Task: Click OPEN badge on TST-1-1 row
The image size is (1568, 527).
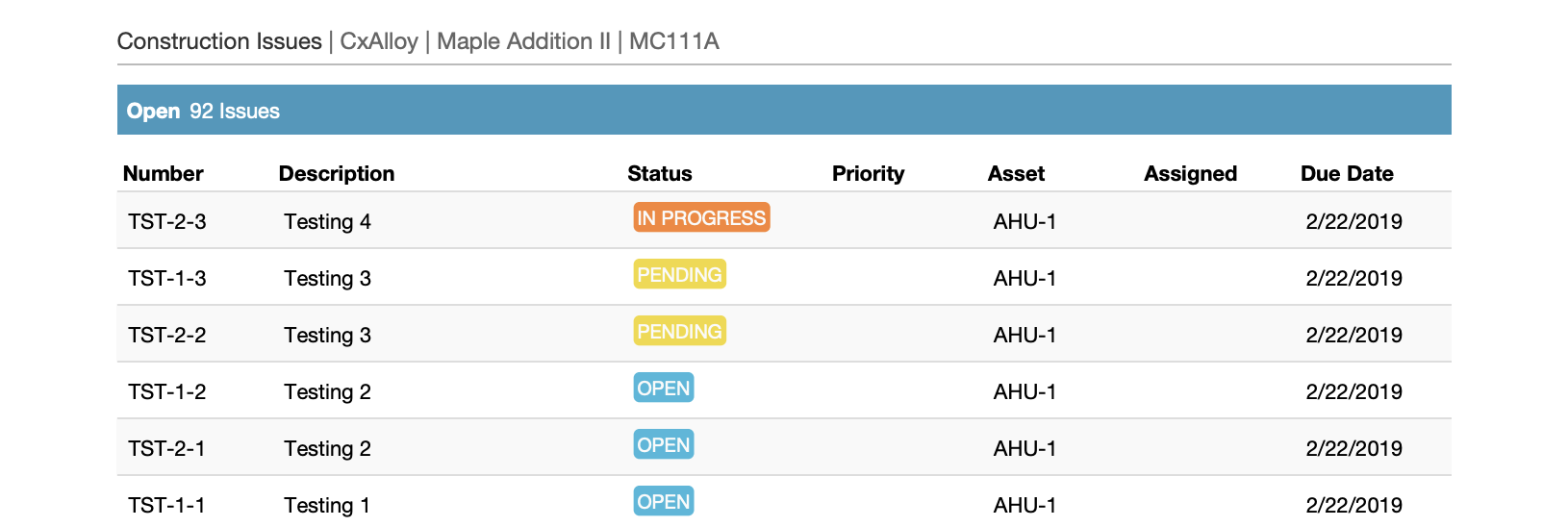Action: coord(664,501)
